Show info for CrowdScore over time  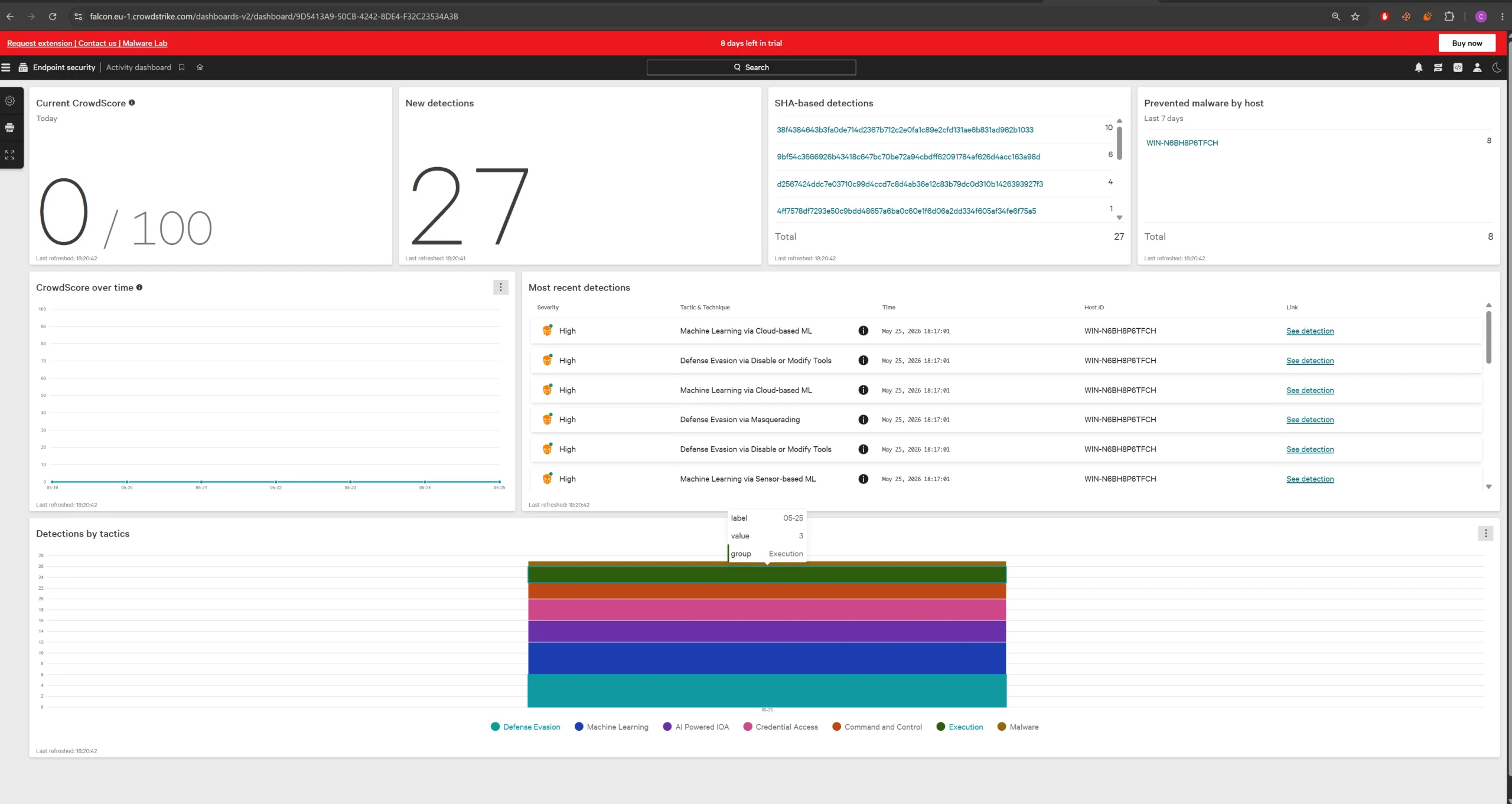pos(139,287)
